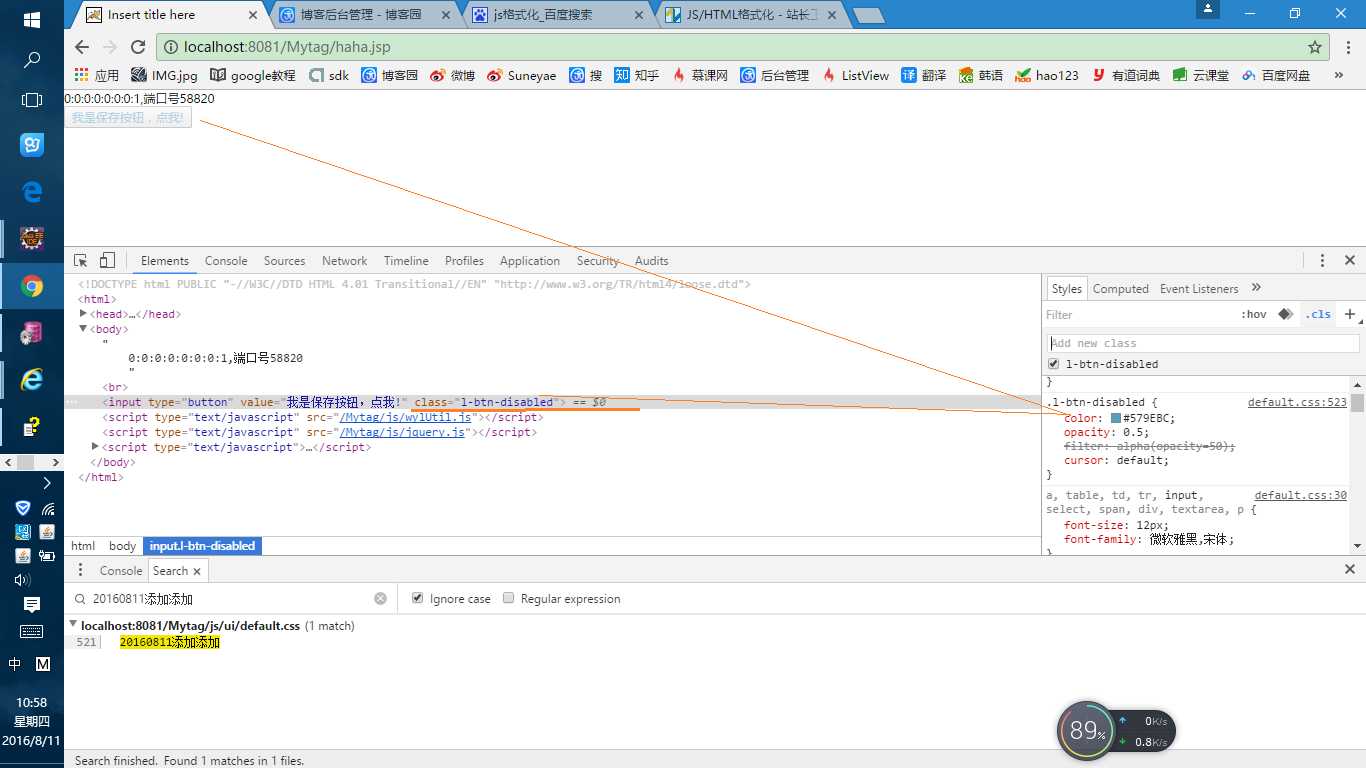Open the hao123 bookmark
1366x768 pixels.
tap(1047, 75)
